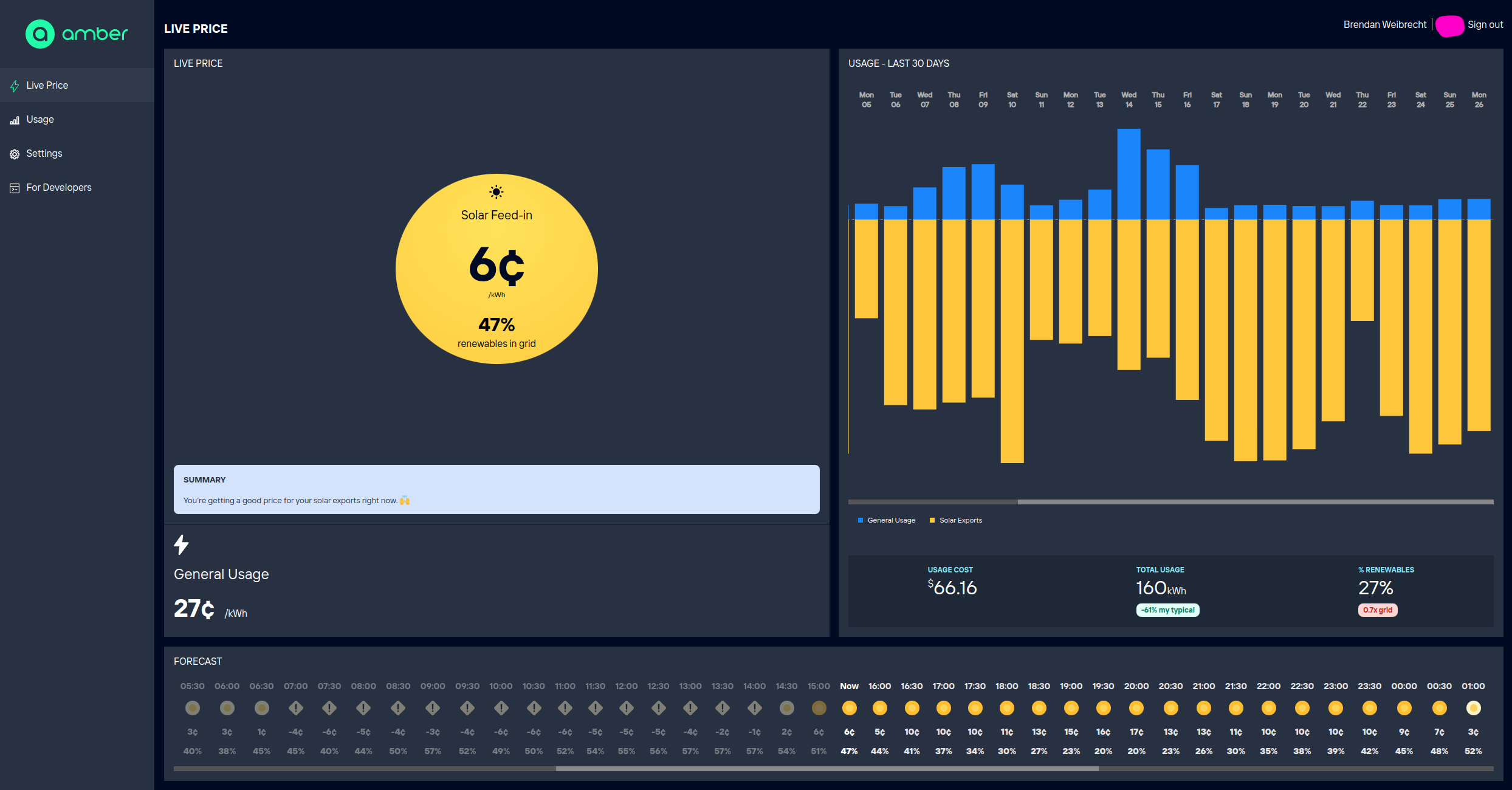
Task: Click the bar chart Usage icon
Action: (x=15, y=120)
